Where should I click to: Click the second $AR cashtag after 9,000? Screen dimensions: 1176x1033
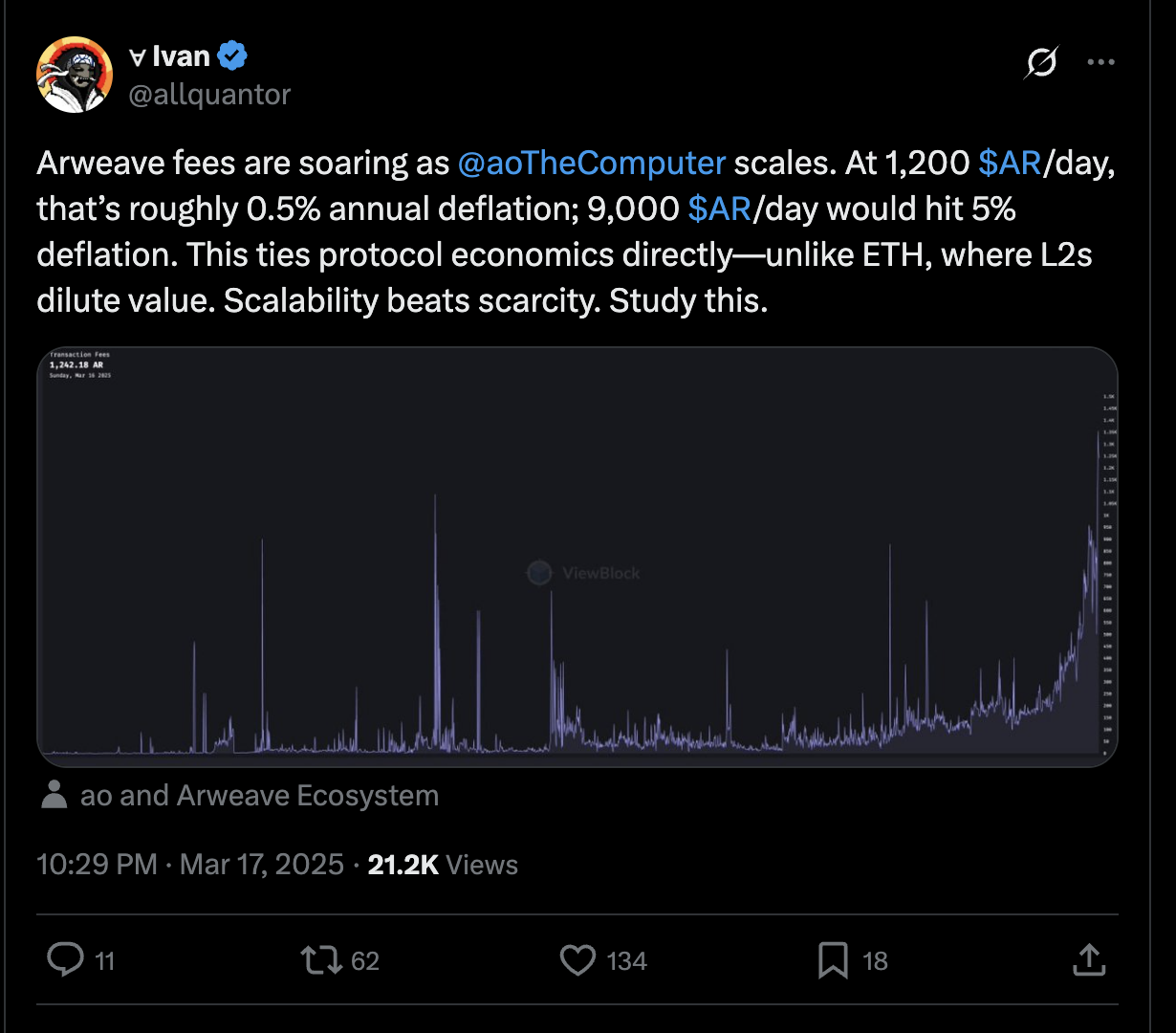point(719,209)
